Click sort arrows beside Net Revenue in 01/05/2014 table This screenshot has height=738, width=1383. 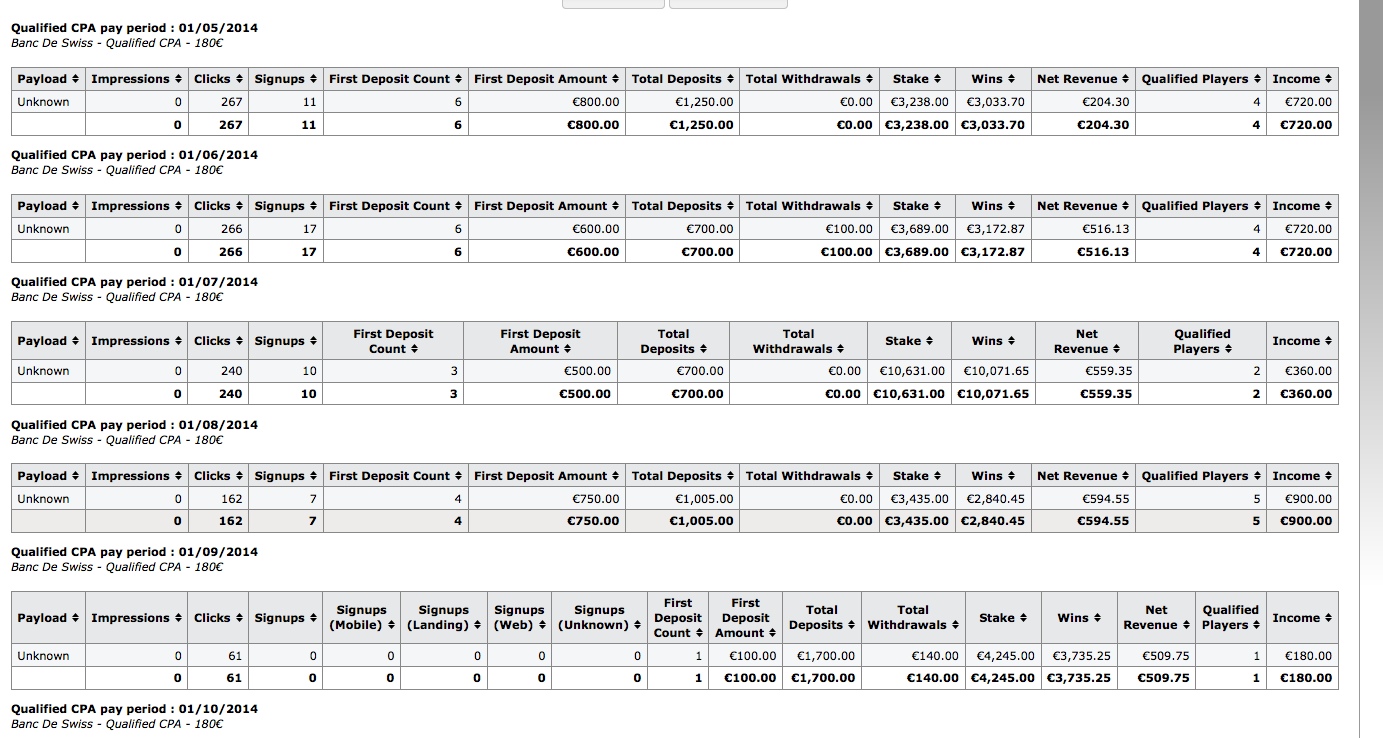1125,79
